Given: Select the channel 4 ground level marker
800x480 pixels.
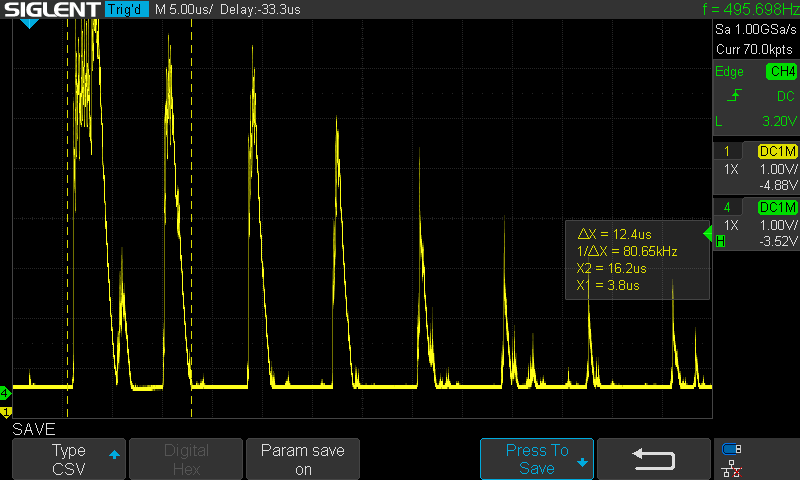Looking at the screenshot, I should 5,393.
